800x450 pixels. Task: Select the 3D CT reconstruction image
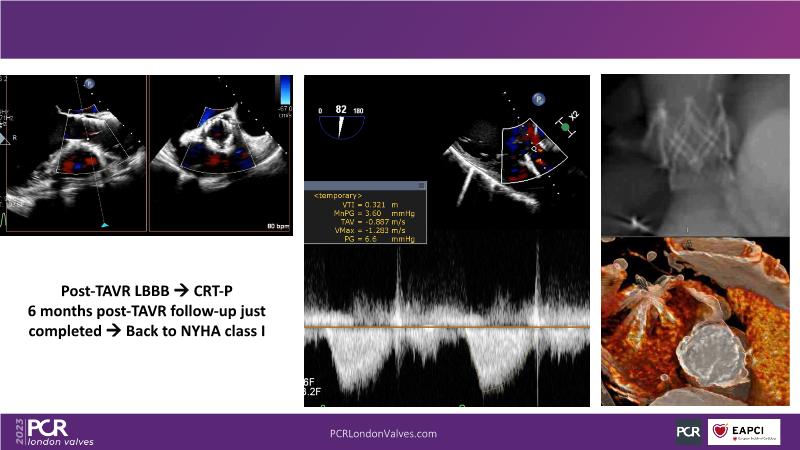[x=693, y=320]
